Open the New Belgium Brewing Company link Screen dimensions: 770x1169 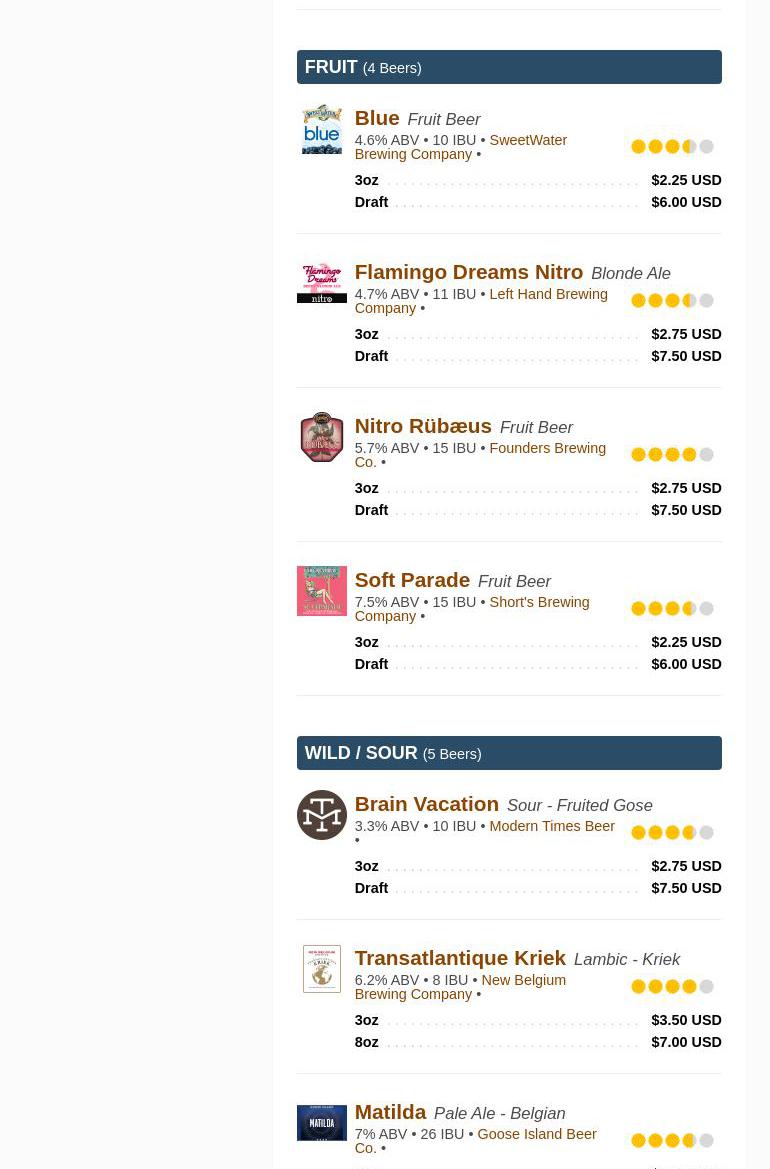tap(460, 987)
